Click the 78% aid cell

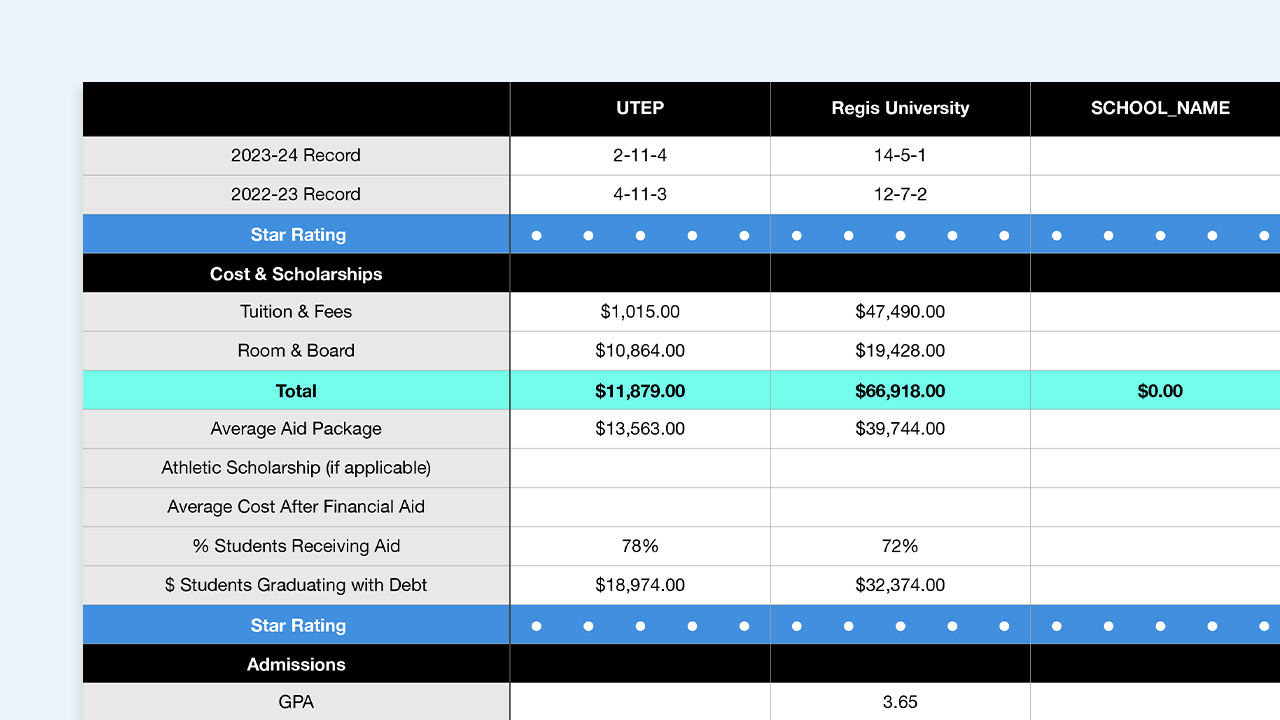[x=640, y=545]
